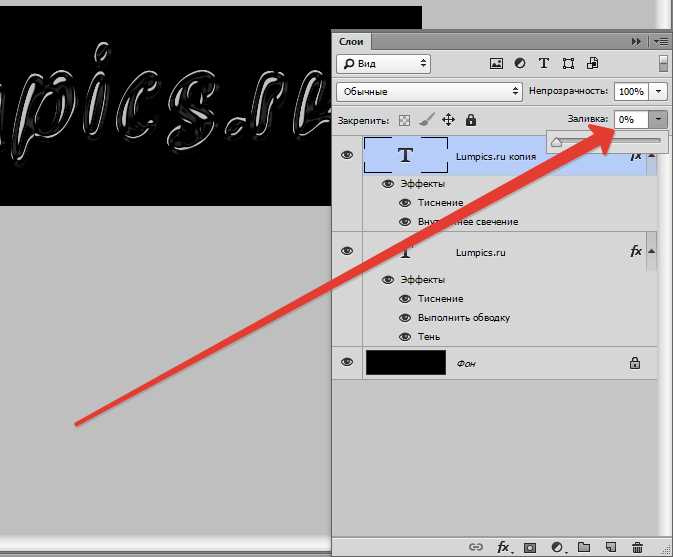
Task: Click the Заливка label
Action: point(588,119)
